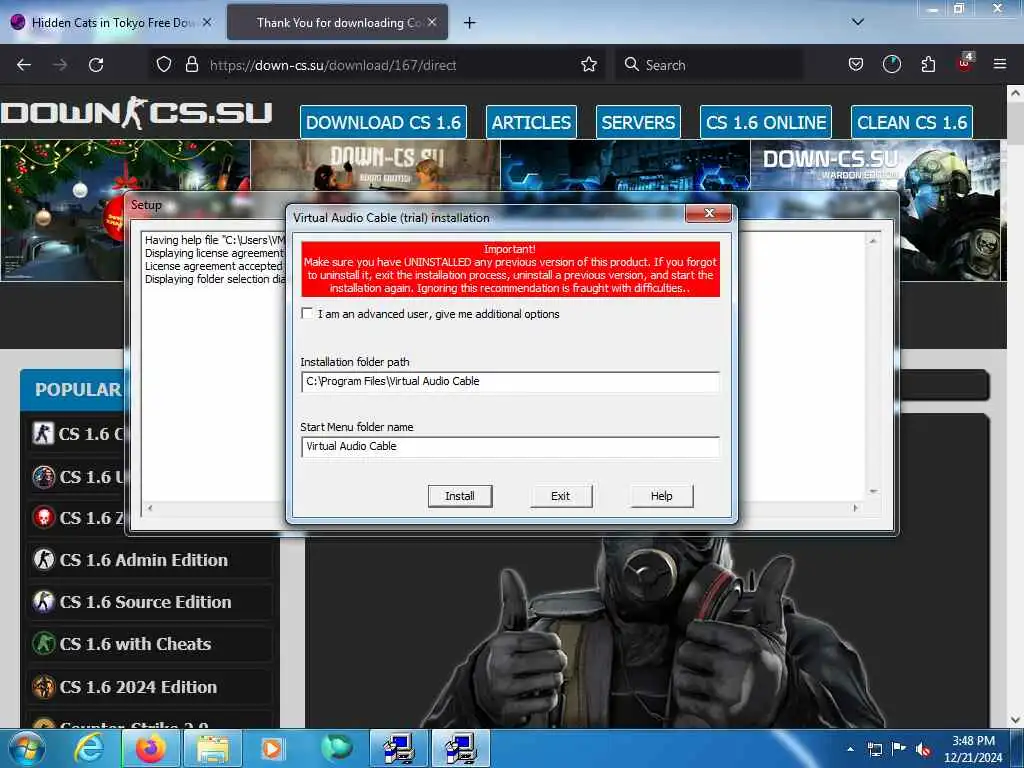Screen dimensions: 1024x768
Task: Open Action Center flag tray icon
Action: (x=899, y=749)
